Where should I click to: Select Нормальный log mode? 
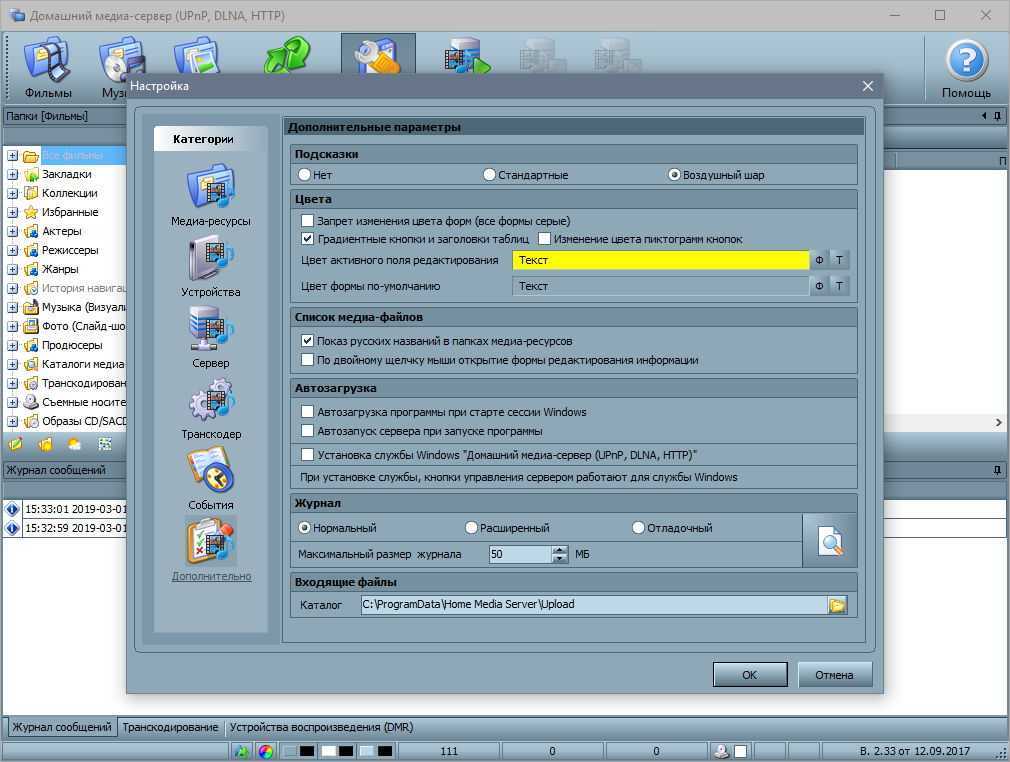click(305, 528)
